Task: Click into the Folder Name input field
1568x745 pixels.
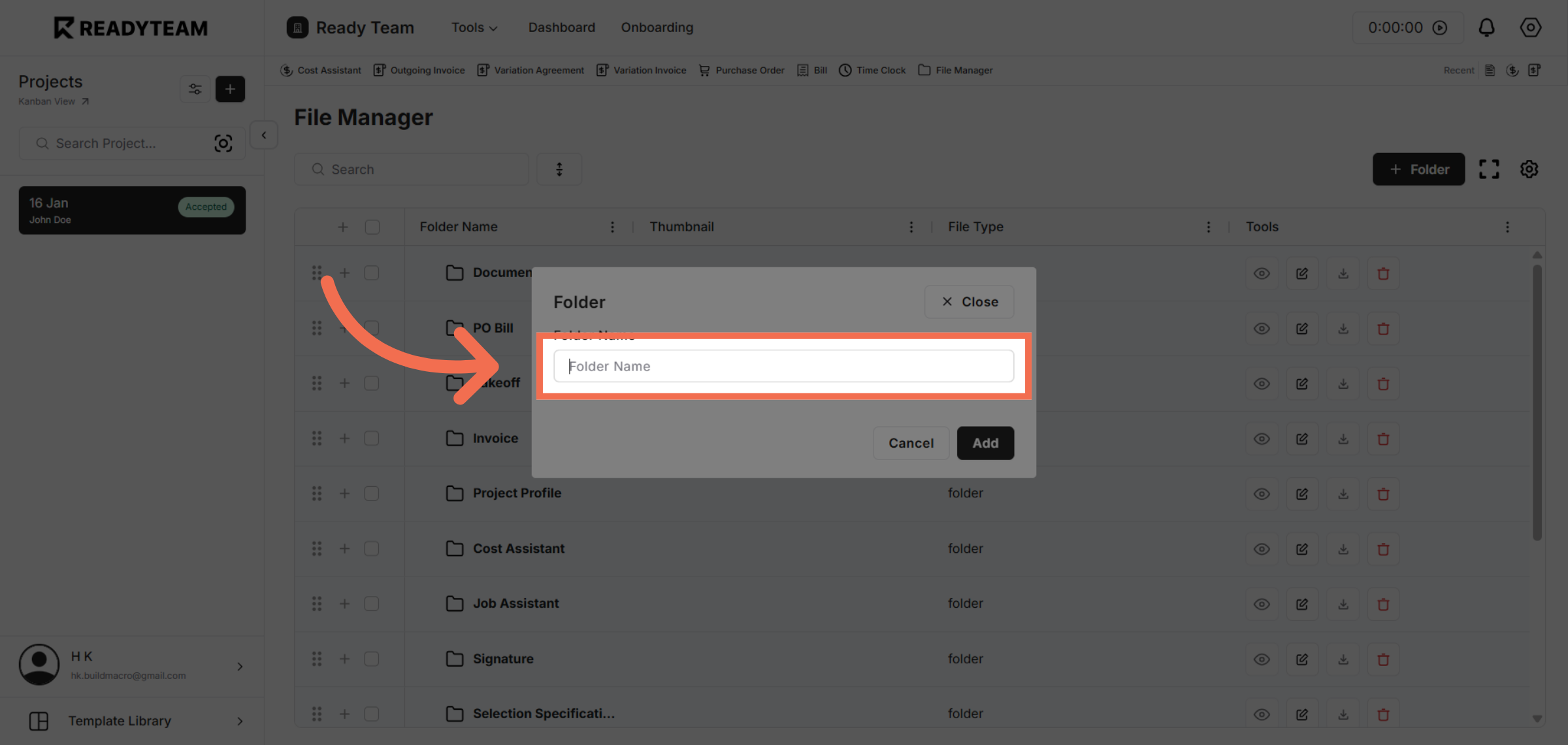Action: [783, 366]
